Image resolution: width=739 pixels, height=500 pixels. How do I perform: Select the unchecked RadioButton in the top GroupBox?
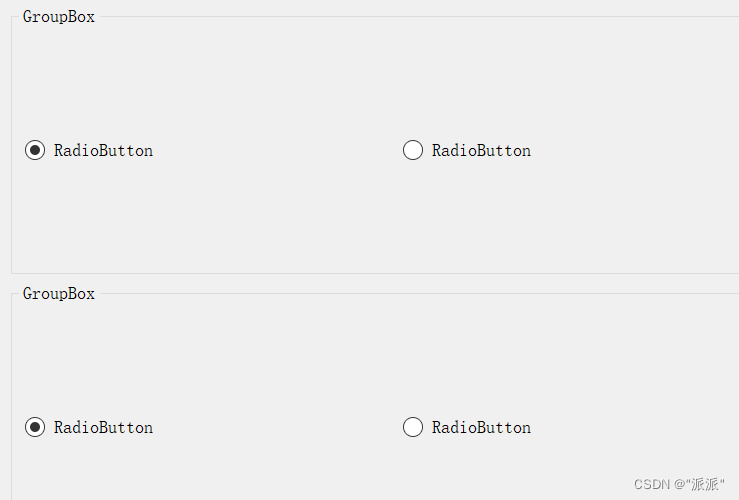413,150
